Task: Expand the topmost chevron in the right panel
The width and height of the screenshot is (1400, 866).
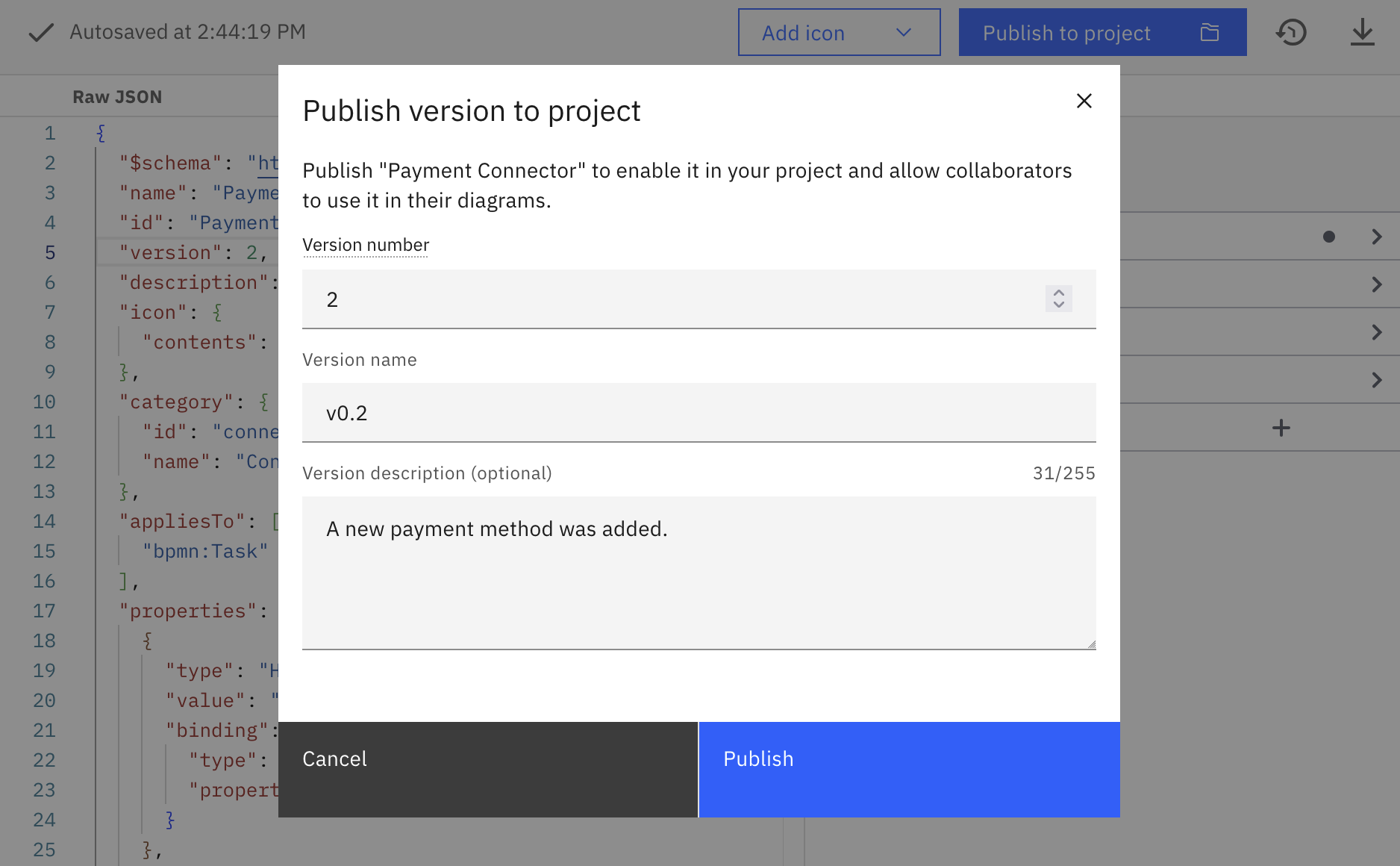Action: (x=1377, y=237)
